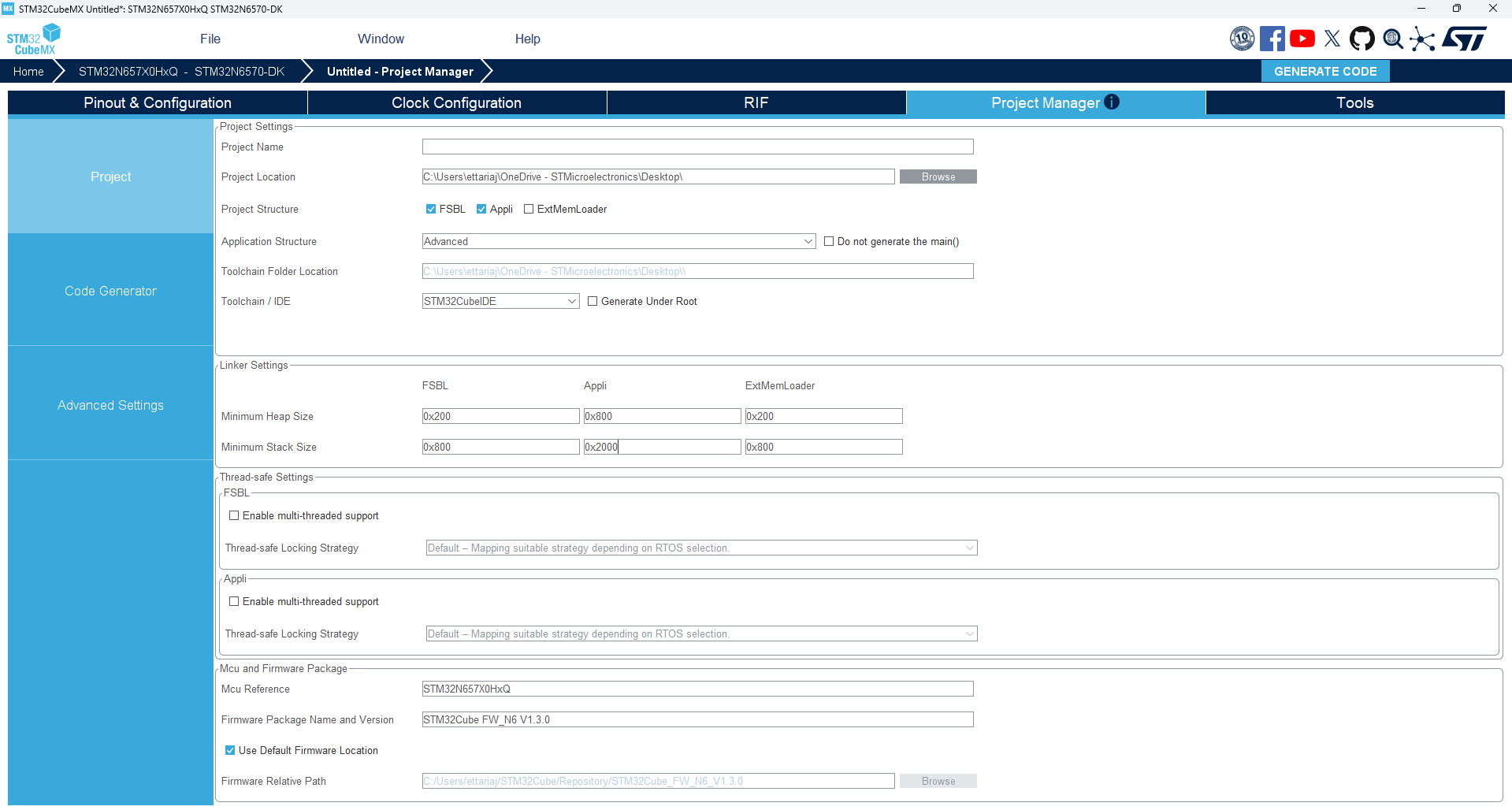Viewport: 1512px width, 810px height.
Task: Select the Project Manager tab
Action: pyautogui.click(x=1056, y=102)
